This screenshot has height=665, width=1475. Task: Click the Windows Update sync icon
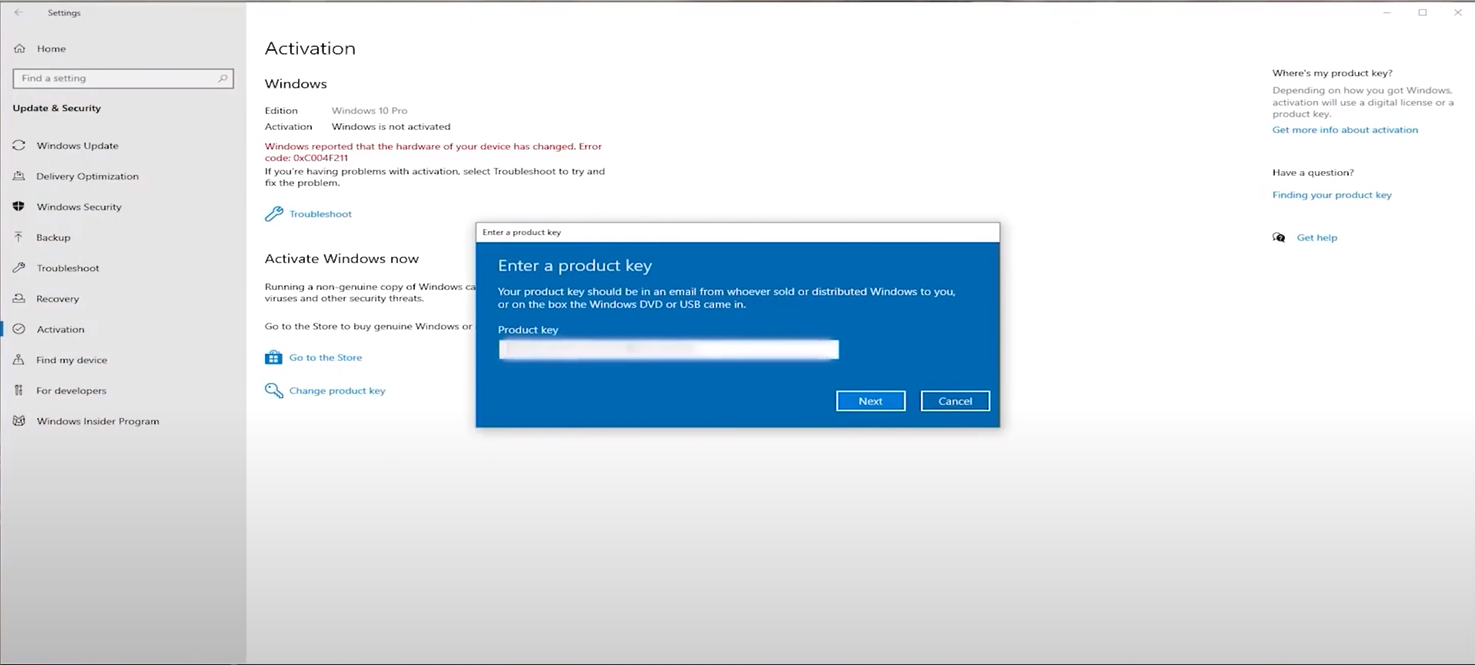click(19, 145)
